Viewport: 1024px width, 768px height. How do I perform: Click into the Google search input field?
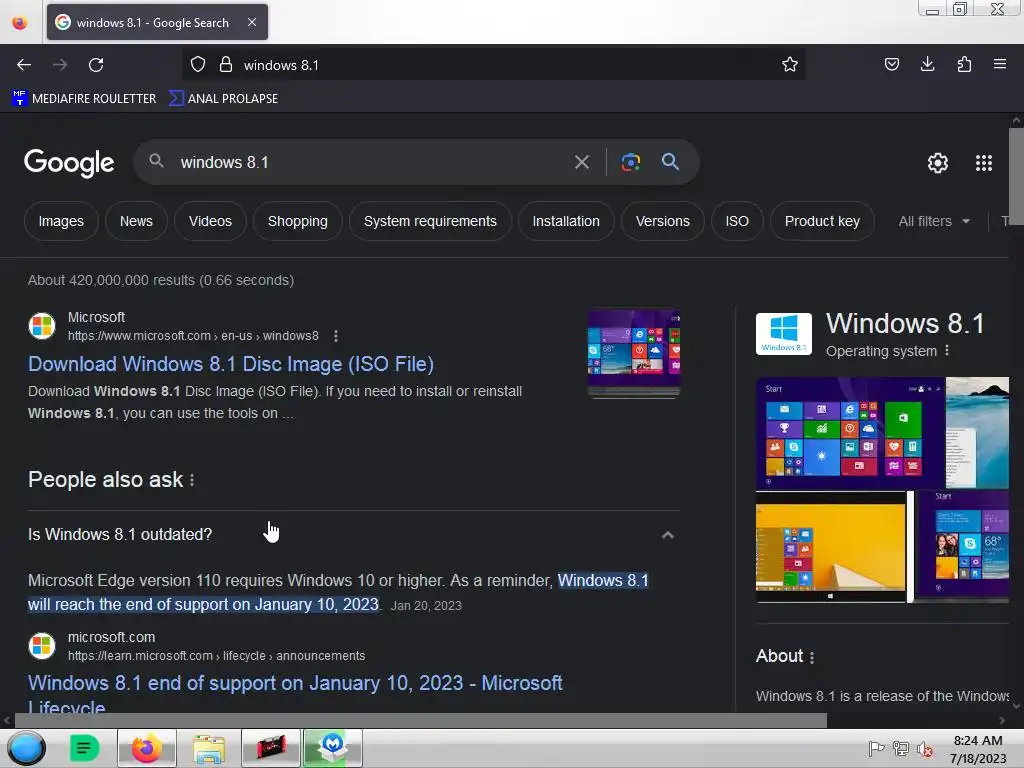369,162
